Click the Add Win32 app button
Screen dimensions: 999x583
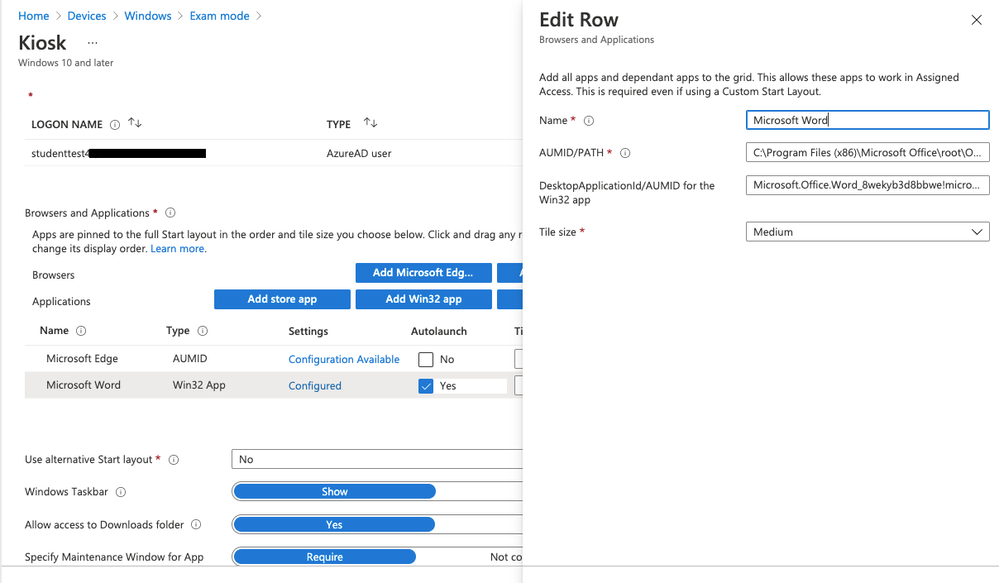[423, 299]
